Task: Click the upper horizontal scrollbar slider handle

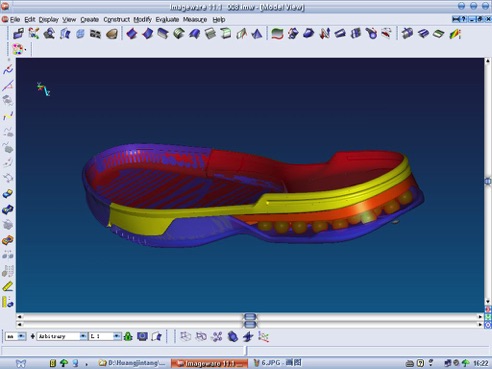Action: 250,316
